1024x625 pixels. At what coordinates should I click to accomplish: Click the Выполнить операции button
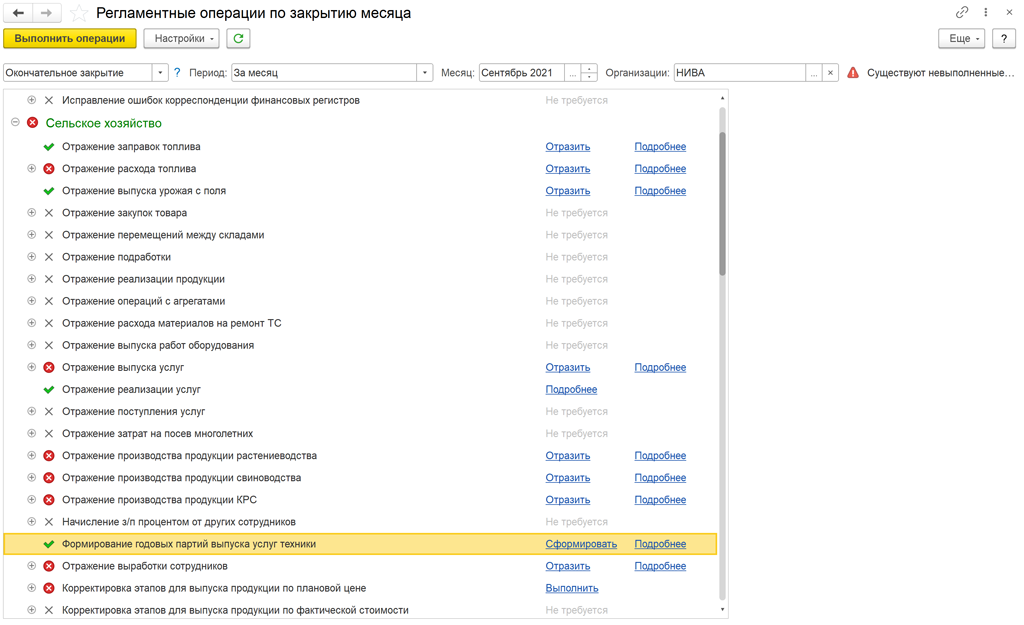pyautogui.click(x=70, y=38)
